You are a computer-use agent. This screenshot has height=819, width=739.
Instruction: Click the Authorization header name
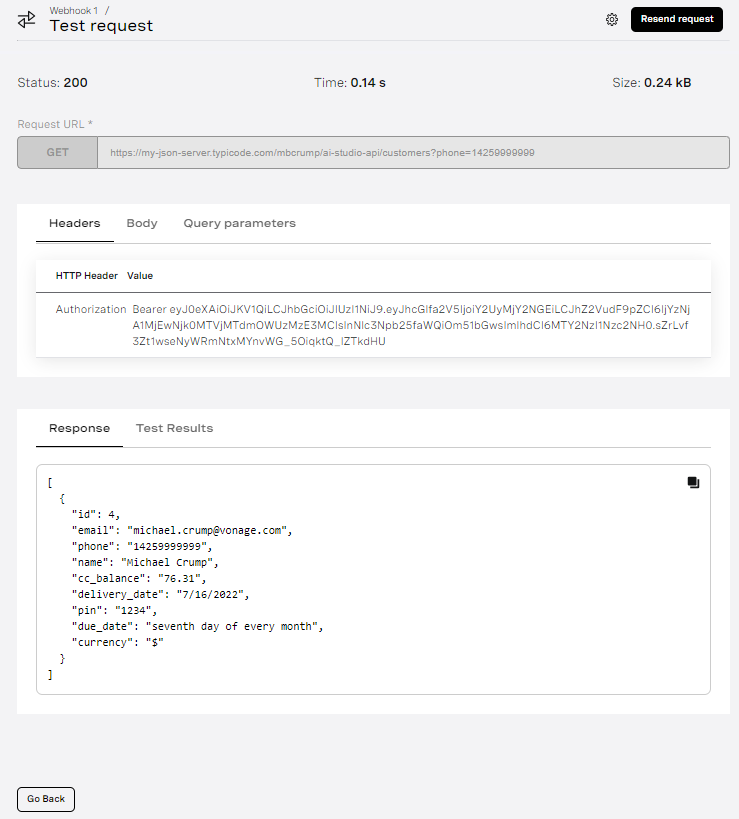pyautogui.click(x=91, y=309)
